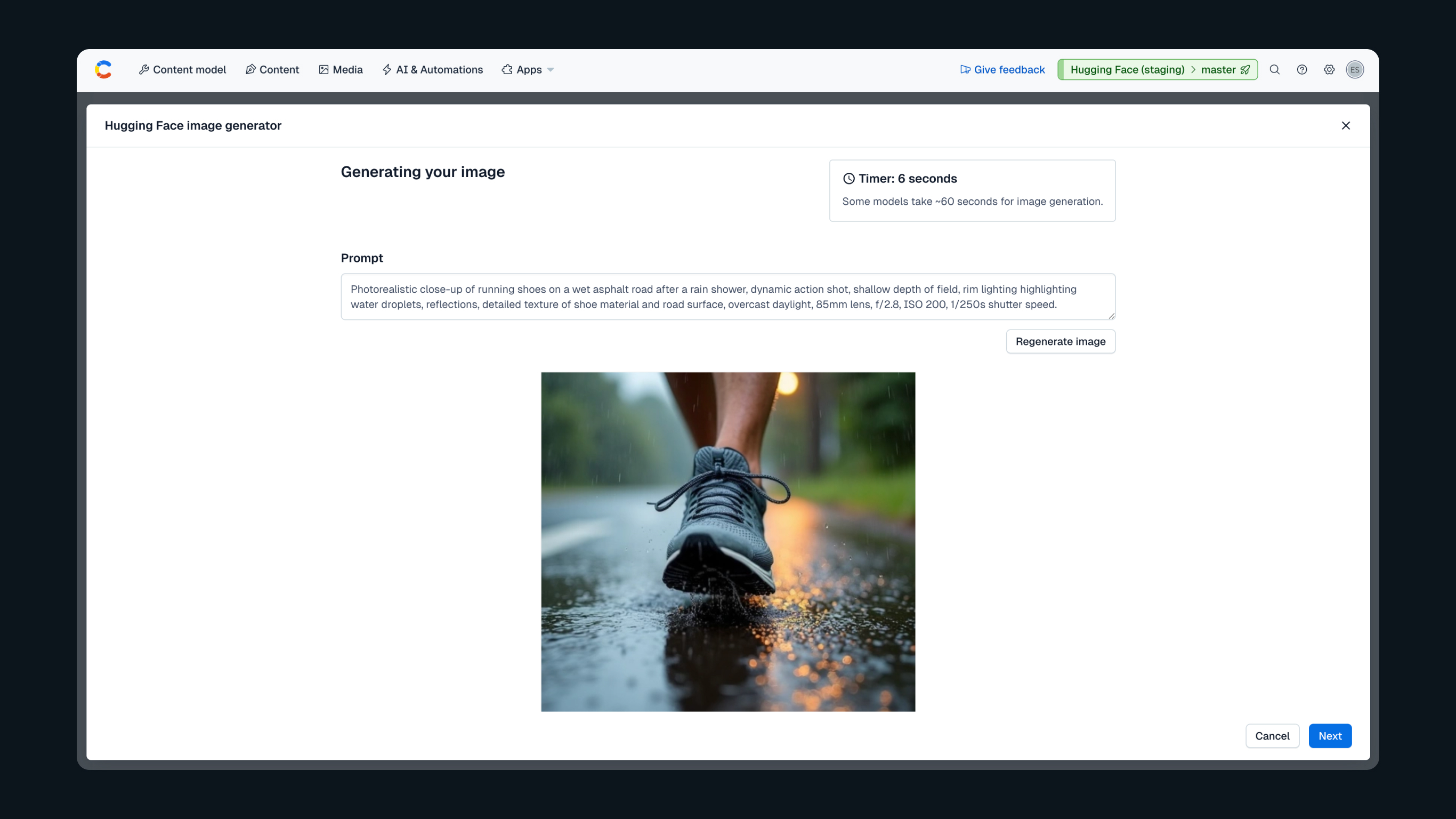
Task: Click the clock icon beside Timer
Action: (848, 179)
